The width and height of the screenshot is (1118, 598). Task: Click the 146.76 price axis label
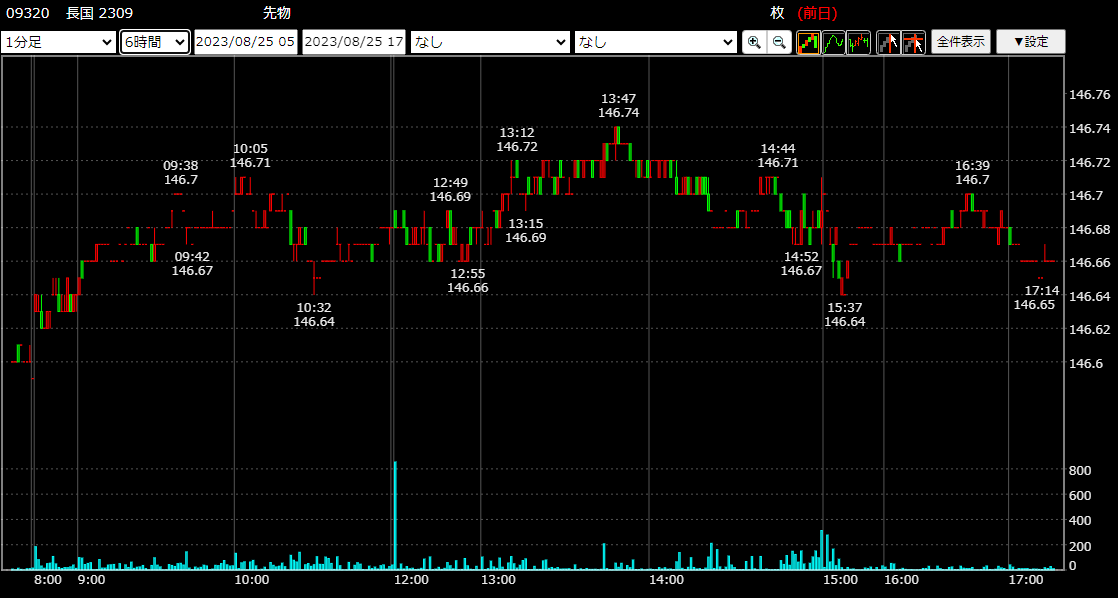(1087, 95)
